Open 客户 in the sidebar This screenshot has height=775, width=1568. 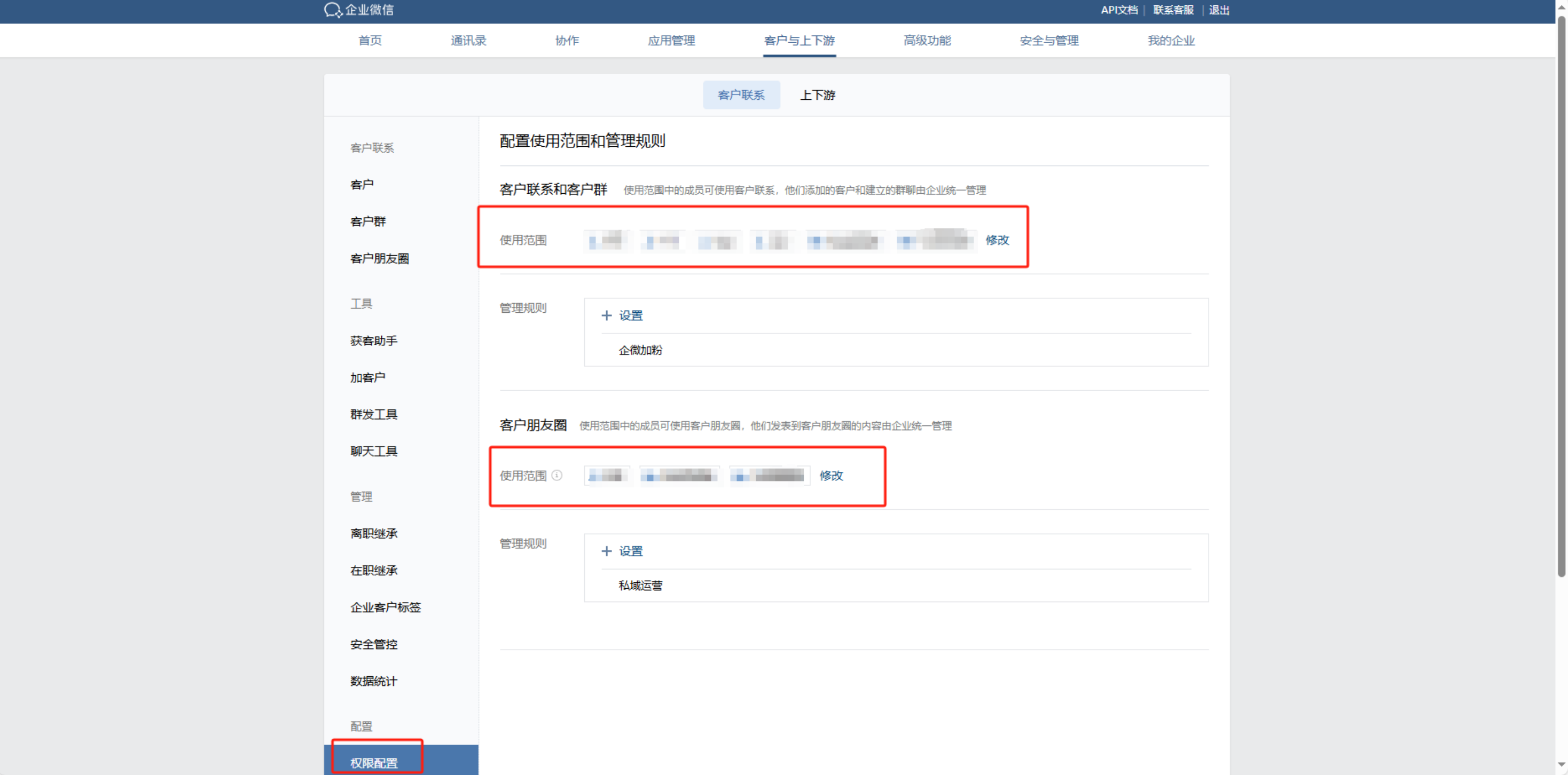[x=362, y=184]
